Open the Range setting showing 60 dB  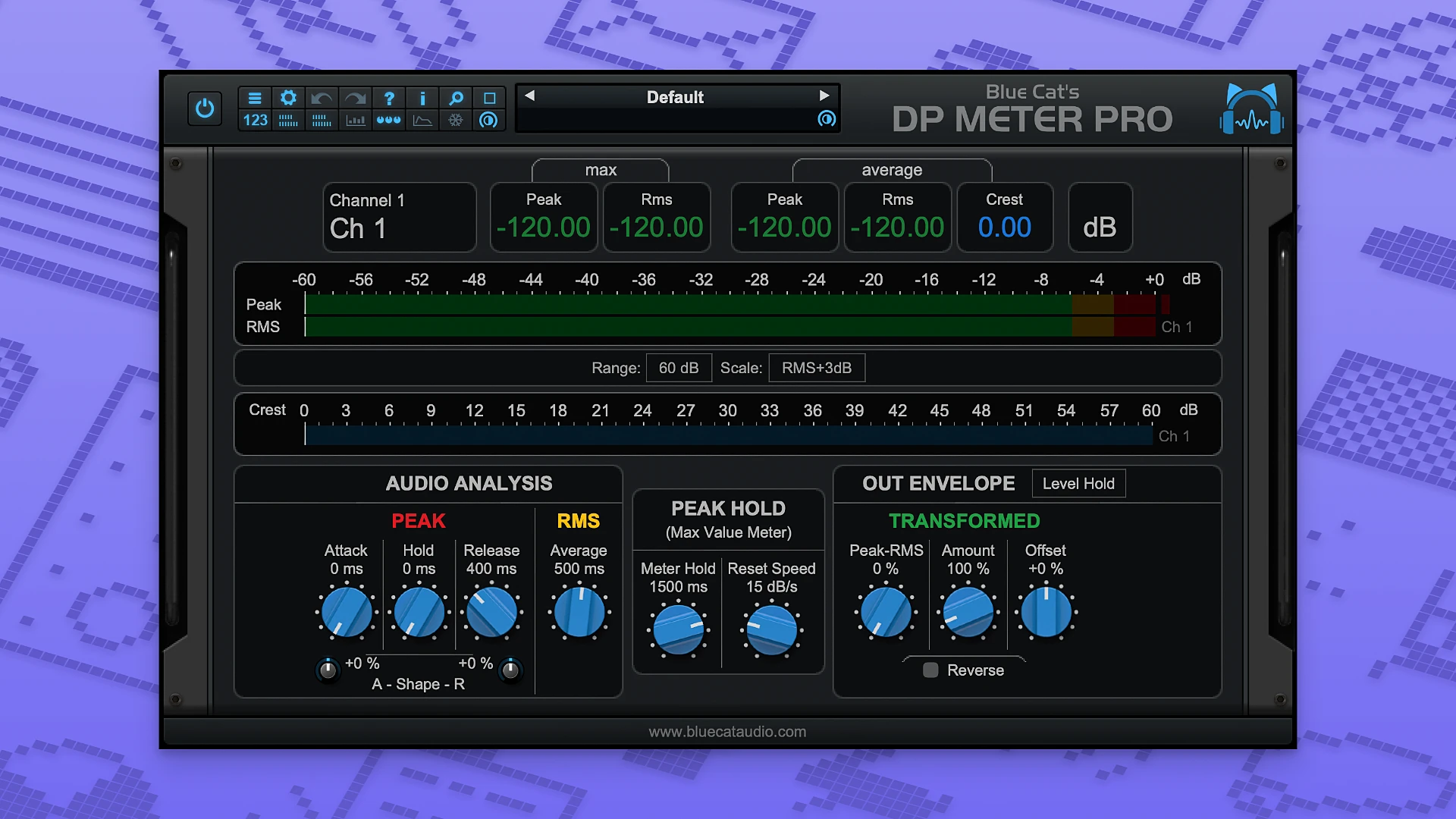(x=678, y=368)
